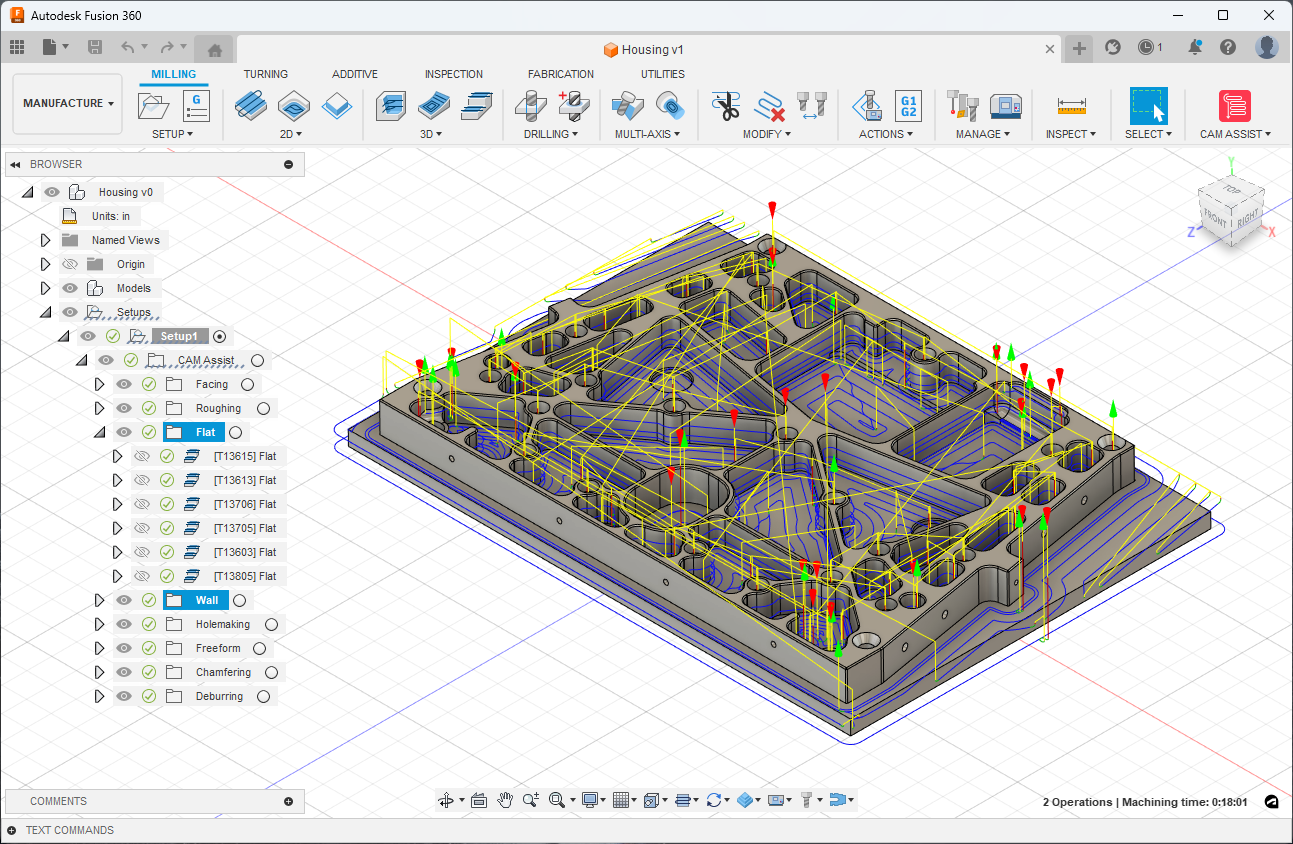Screen dimensions: 1293x844
Task: Collapse the Flat folder in the browser
Action: click(99, 432)
